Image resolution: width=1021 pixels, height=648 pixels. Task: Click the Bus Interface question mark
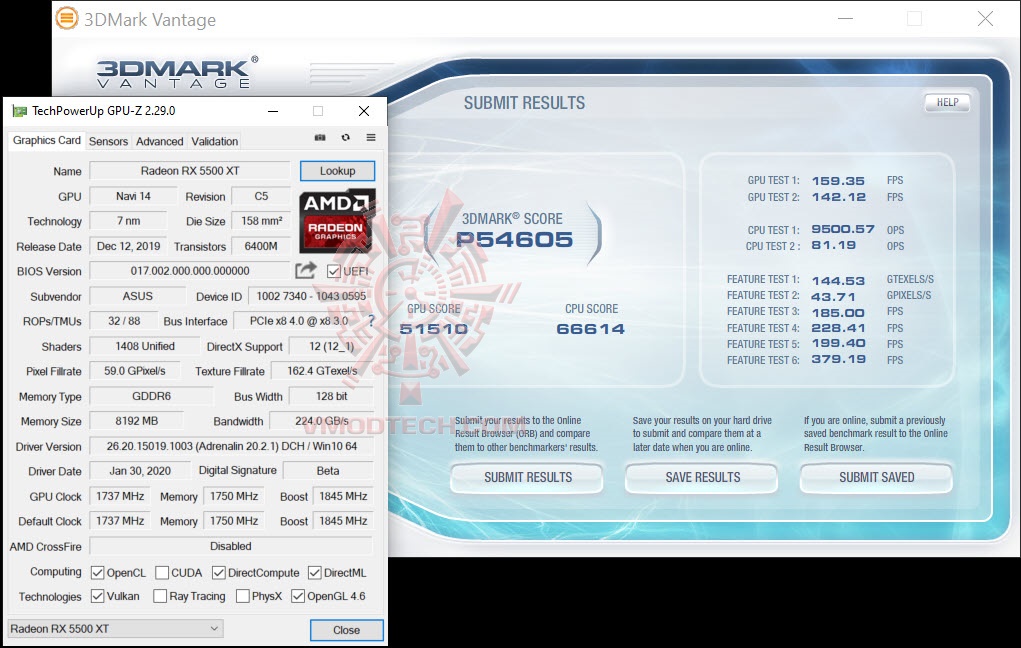371,320
